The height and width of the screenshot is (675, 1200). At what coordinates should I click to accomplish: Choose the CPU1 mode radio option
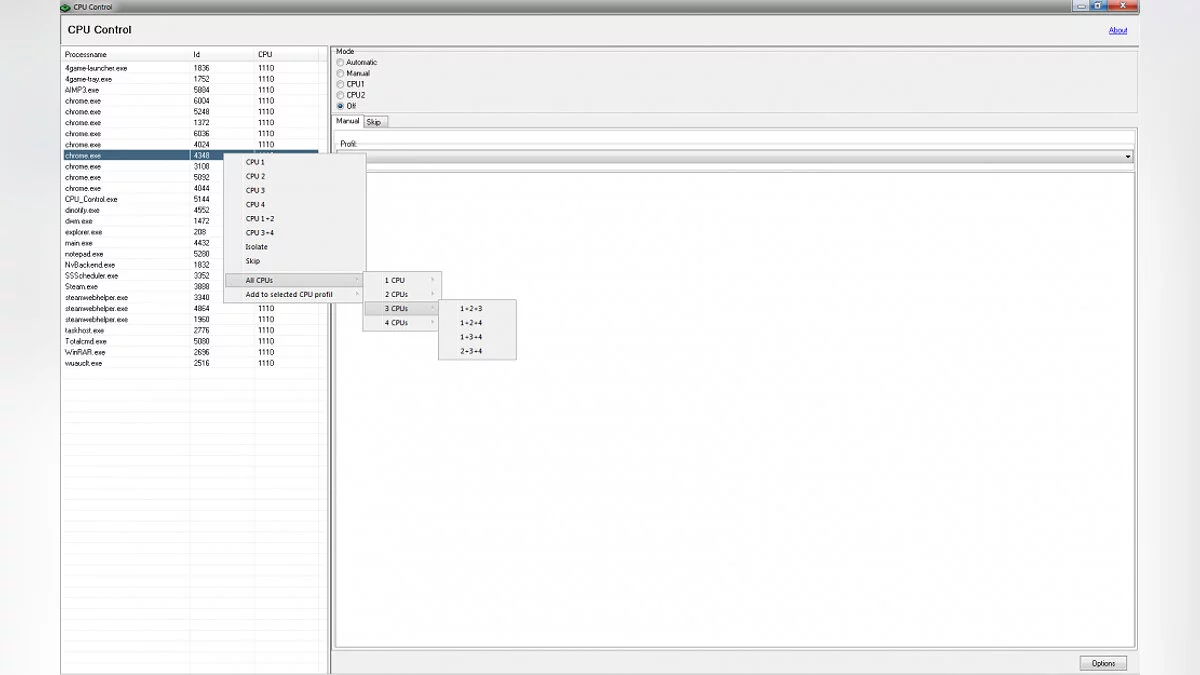pos(340,84)
